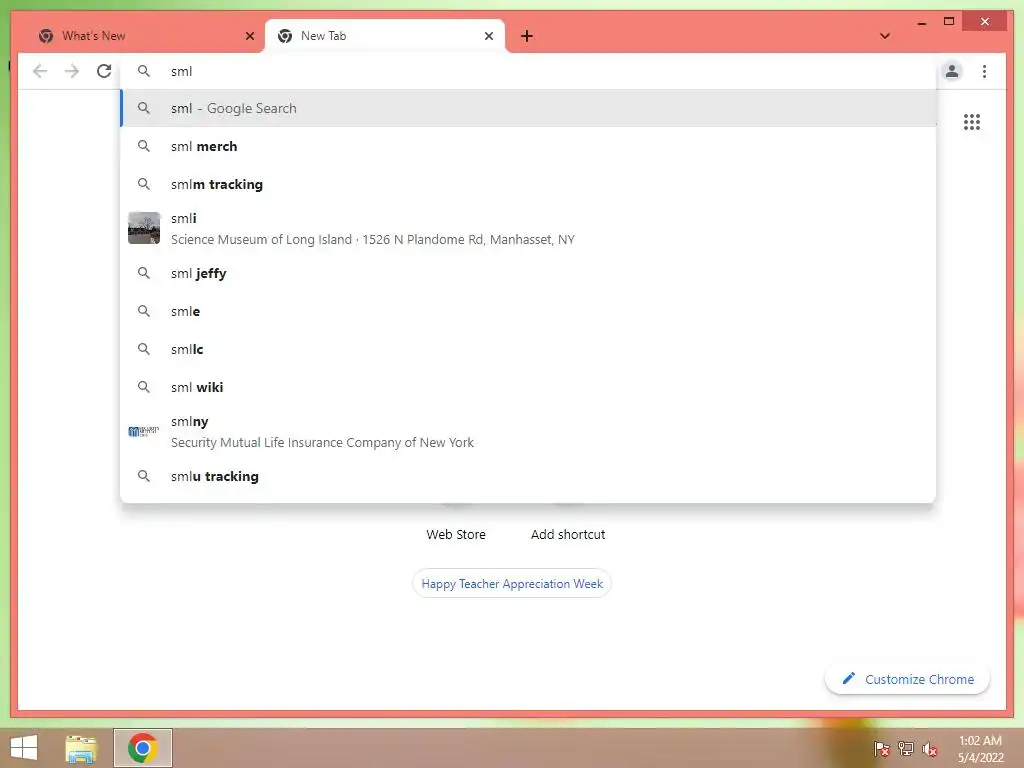Click the network tray icon

tap(905, 748)
